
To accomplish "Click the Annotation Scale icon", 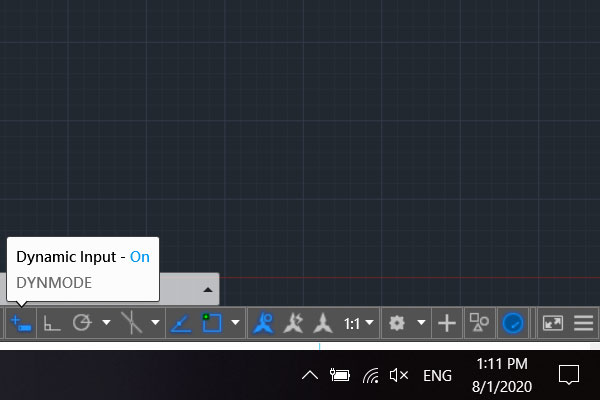I will [x=323, y=323].
